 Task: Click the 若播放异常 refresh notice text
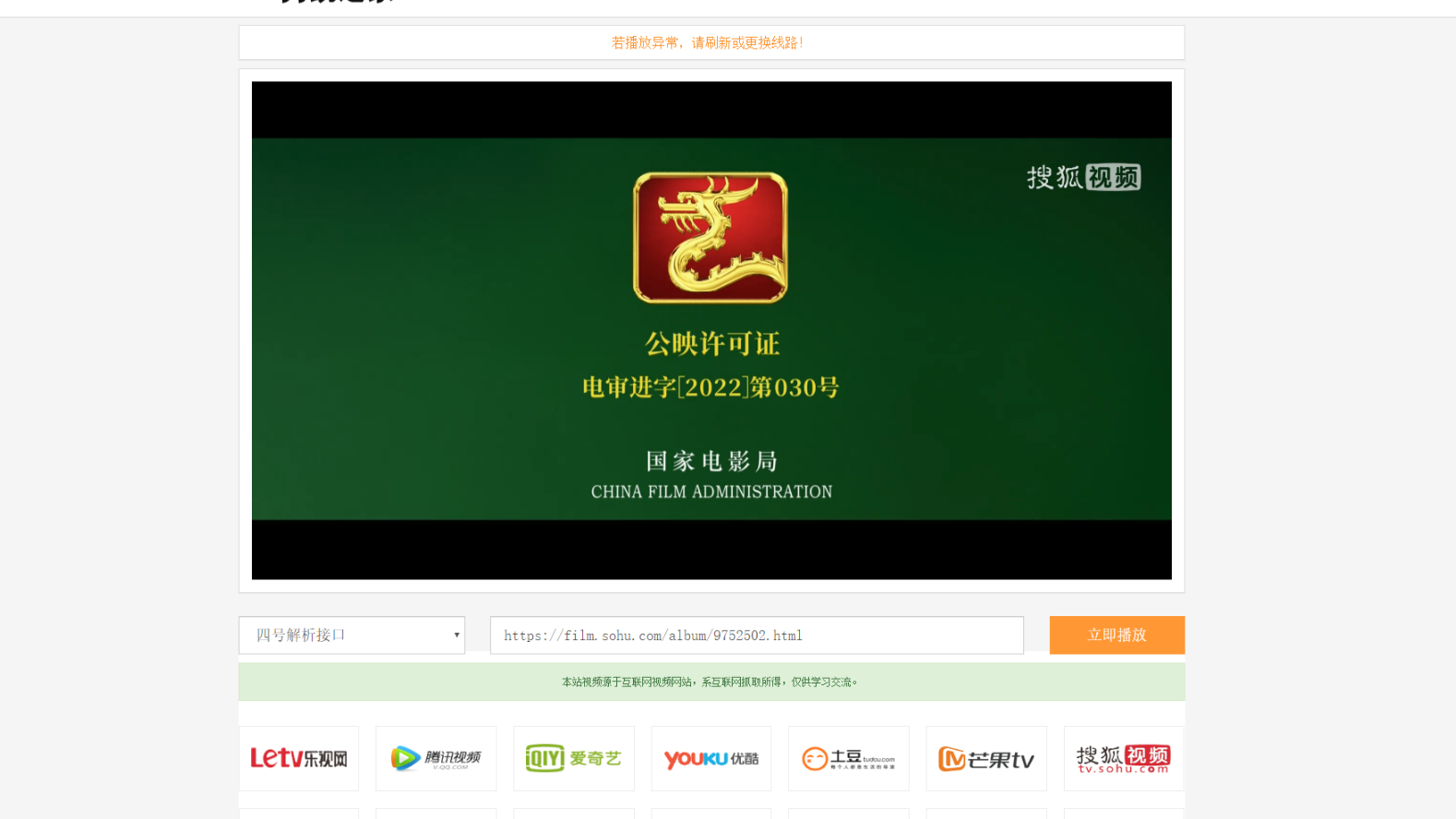pyautogui.click(x=708, y=42)
